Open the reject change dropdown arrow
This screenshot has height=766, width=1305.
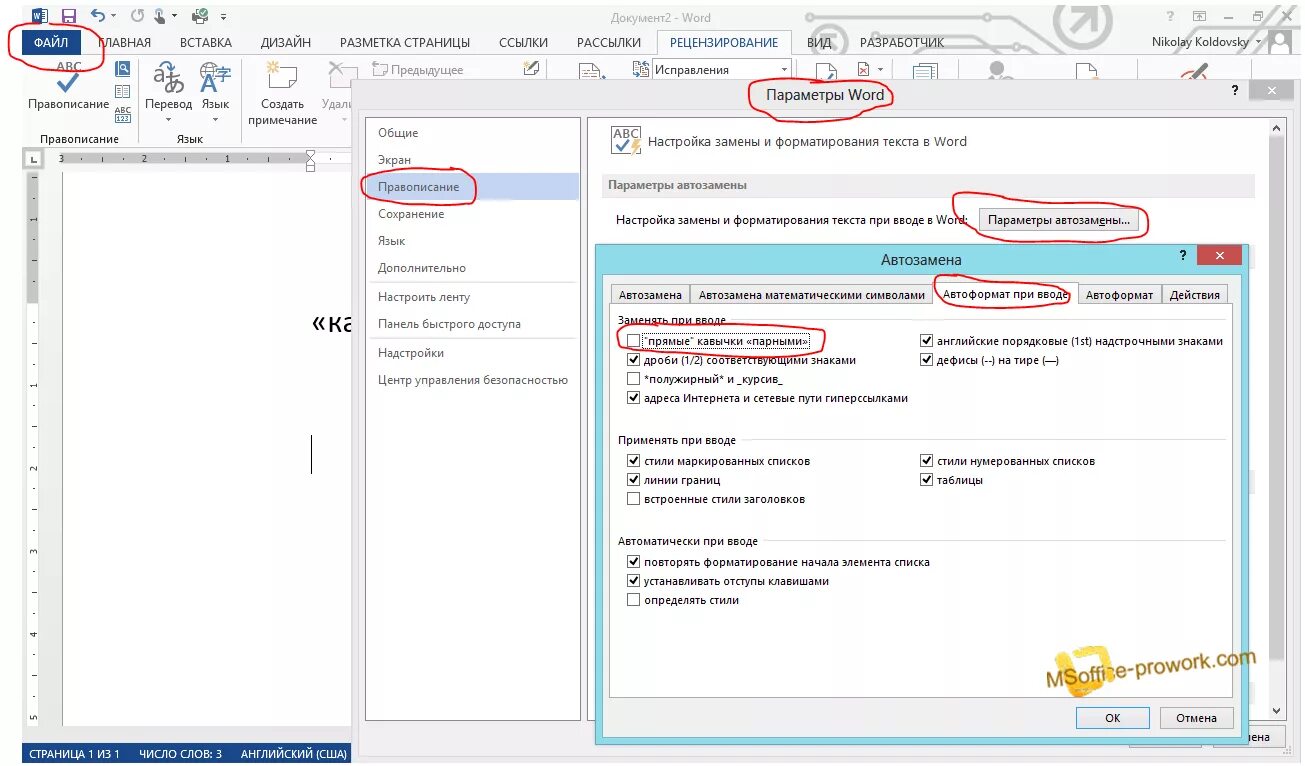[x=881, y=70]
